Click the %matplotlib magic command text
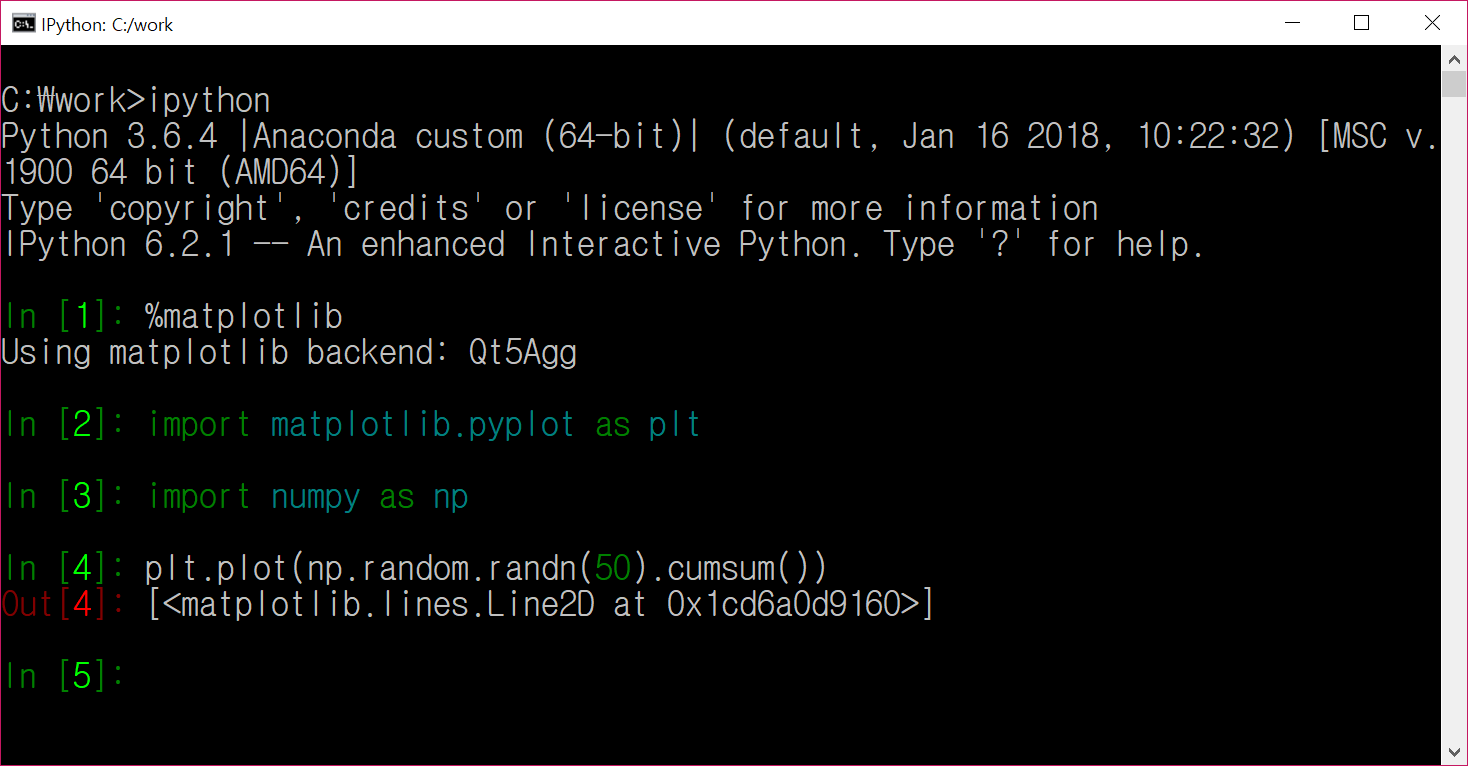The width and height of the screenshot is (1468, 766). coord(244,317)
